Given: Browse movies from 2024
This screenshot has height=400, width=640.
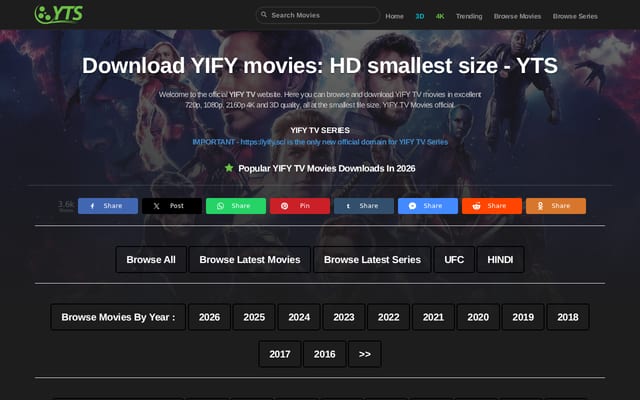Looking at the screenshot, I should click(299, 317).
